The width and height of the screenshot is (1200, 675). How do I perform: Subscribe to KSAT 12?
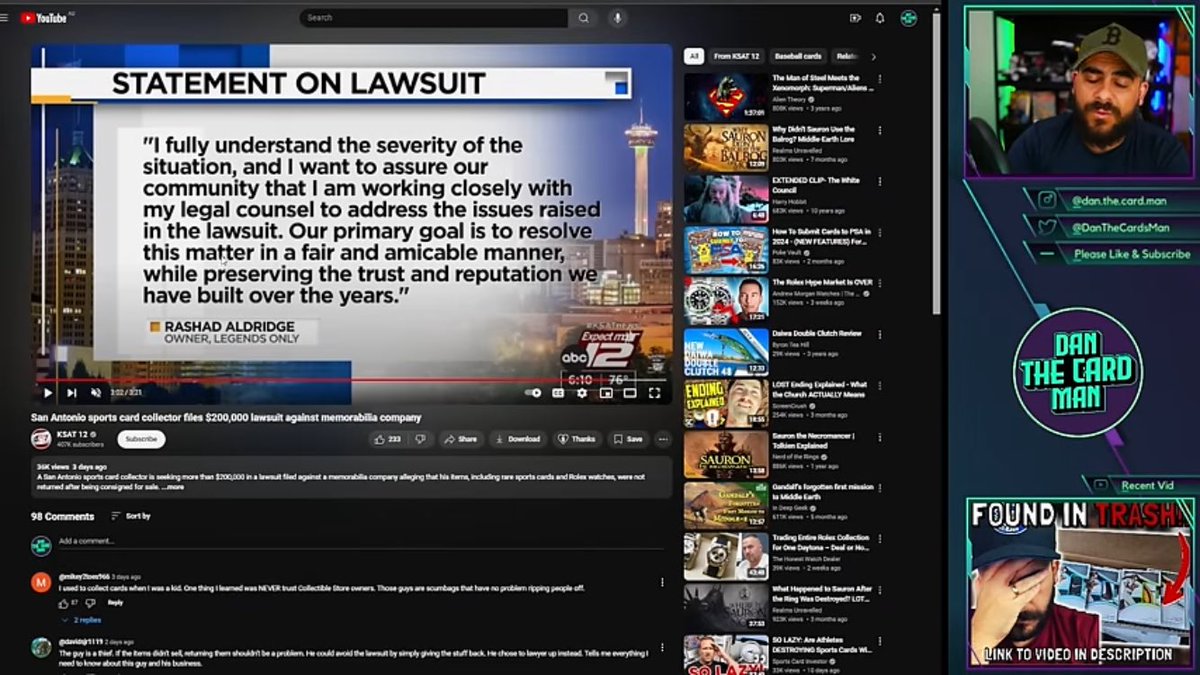pos(141,439)
